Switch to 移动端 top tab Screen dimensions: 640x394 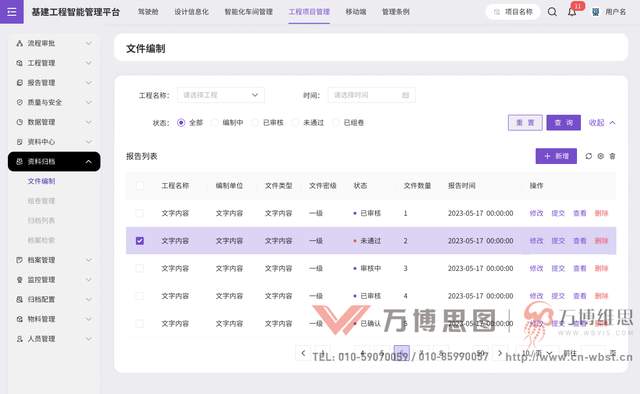tap(356, 12)
